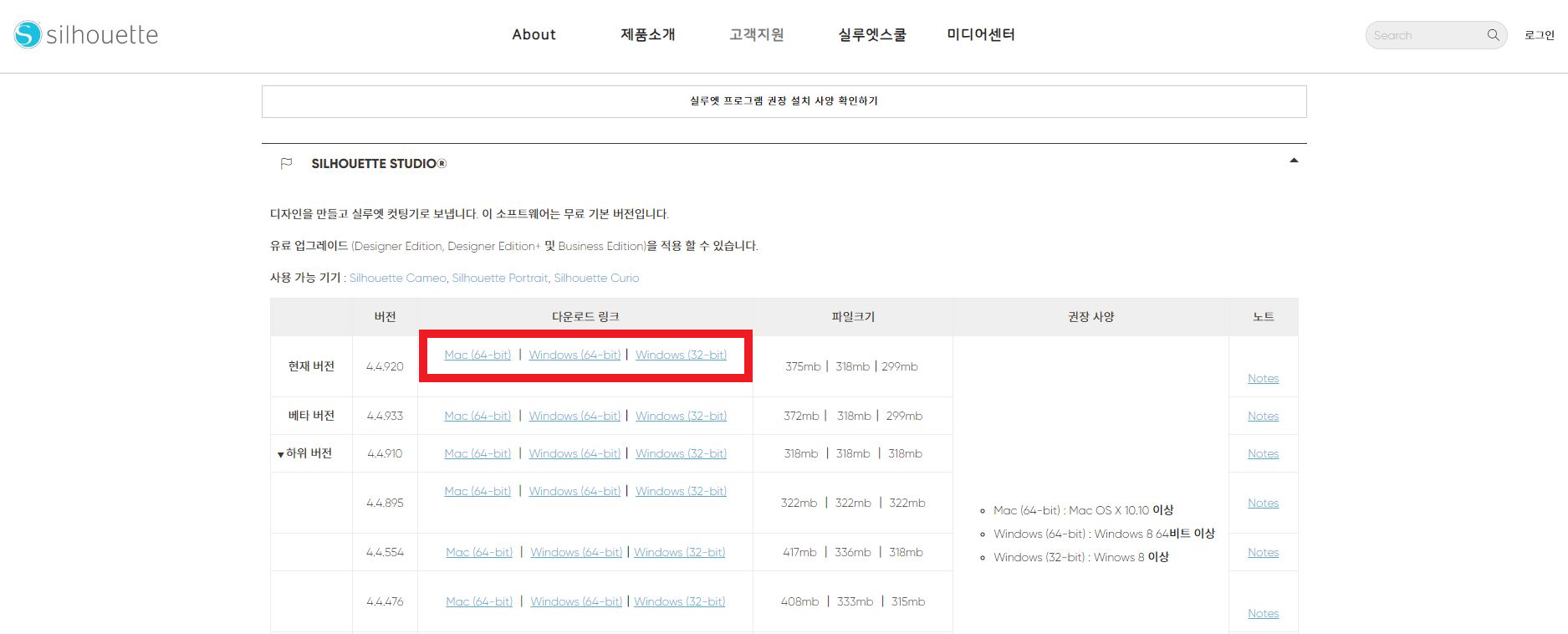Viewport: 1568px width, 634px height.
Task: Download Windows (32-bit) for version 4.4.476
Action: tap(679, 601)
